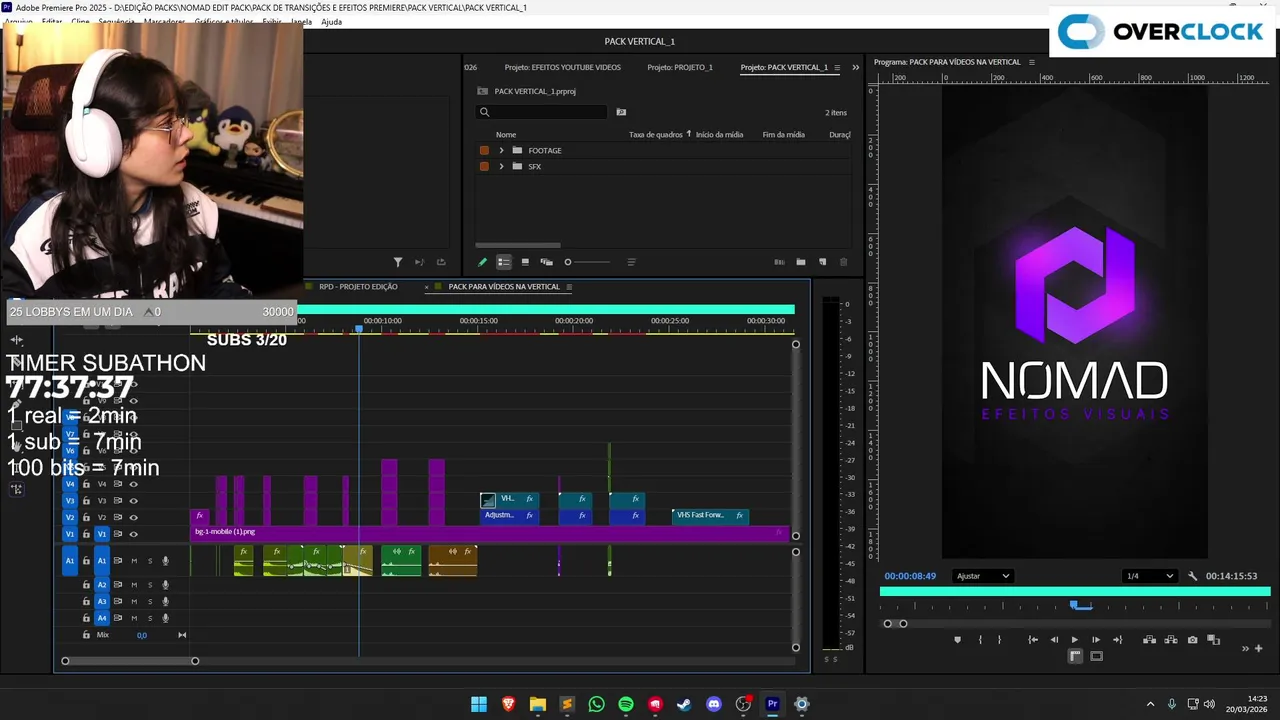Image resolution: width=1280 pixels, height=720 pixels.
Task: Click the Extract button in Program monitor
Action: pos(1171,640)
